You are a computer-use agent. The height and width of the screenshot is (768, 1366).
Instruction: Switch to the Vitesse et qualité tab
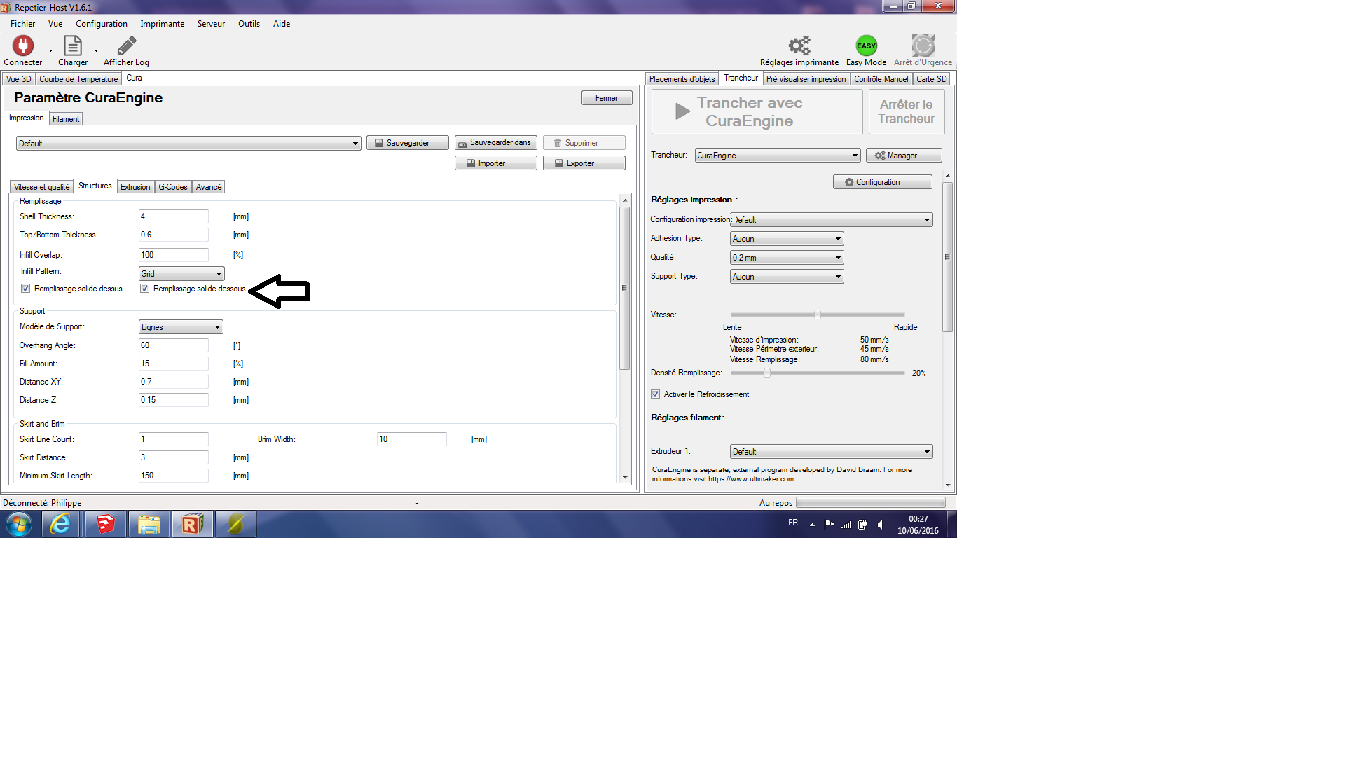[42, 187]
